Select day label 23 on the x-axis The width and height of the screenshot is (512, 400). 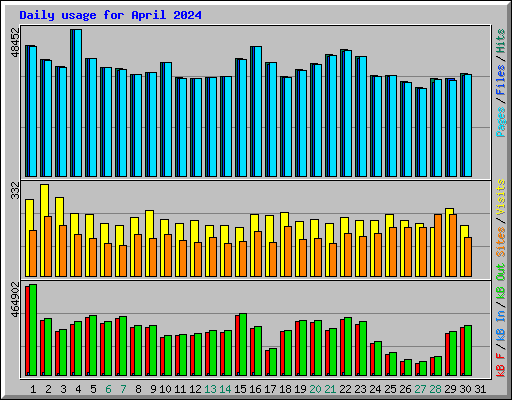[360, 389]
